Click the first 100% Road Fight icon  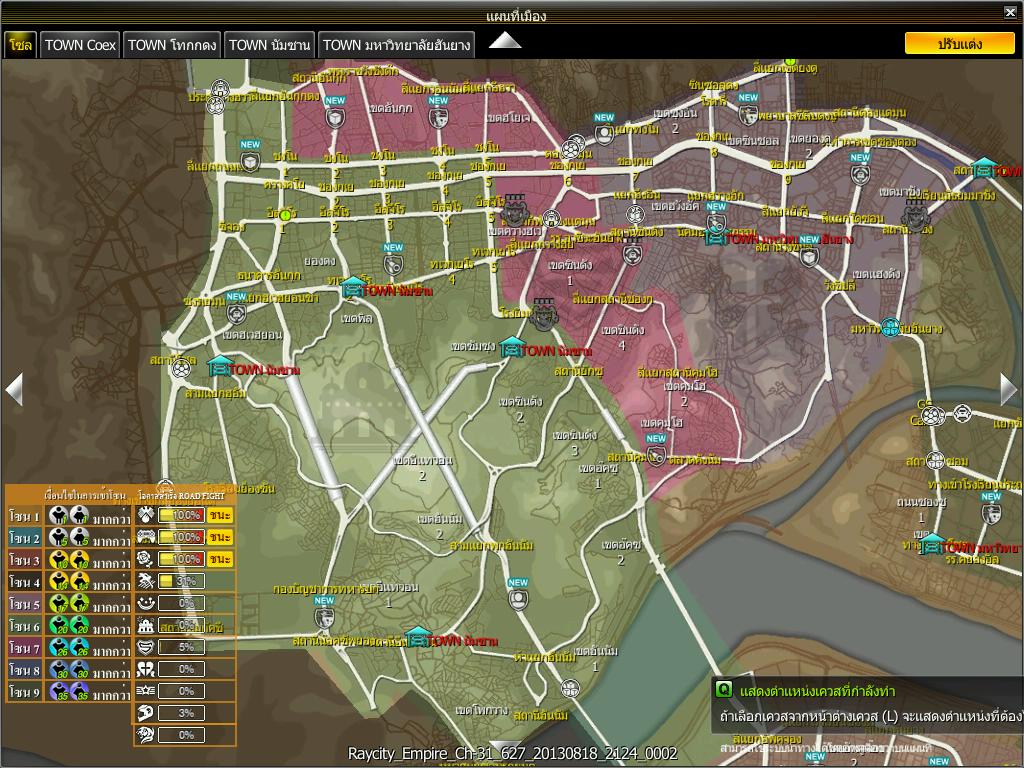coord(146,515)
